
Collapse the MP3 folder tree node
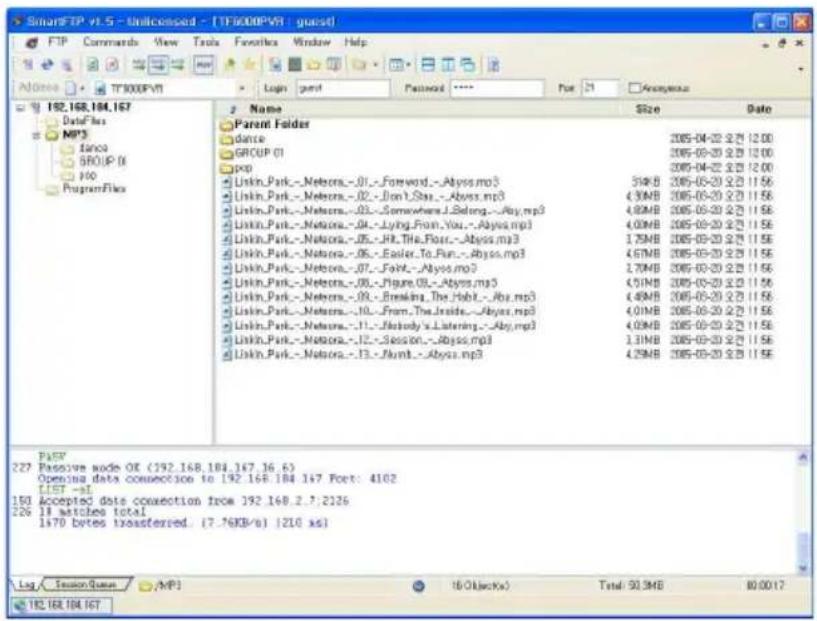tap(36, 135)
